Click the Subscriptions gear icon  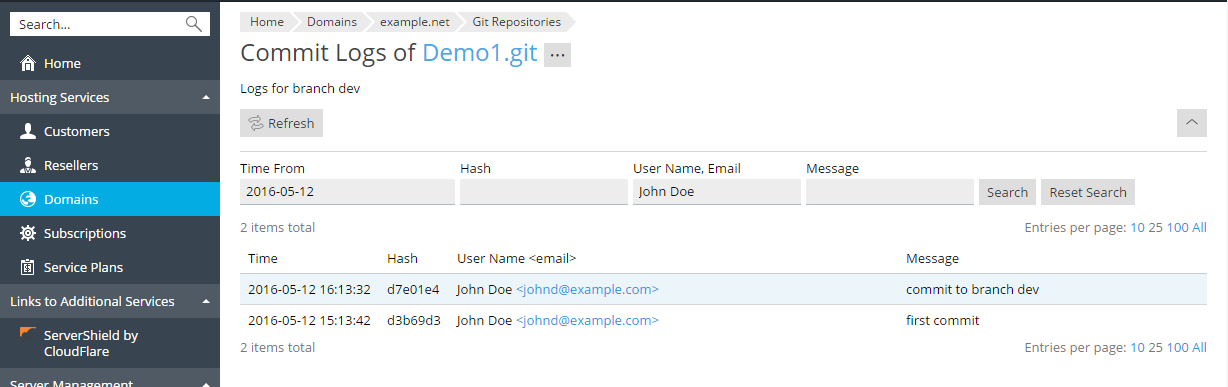[28, 233]
